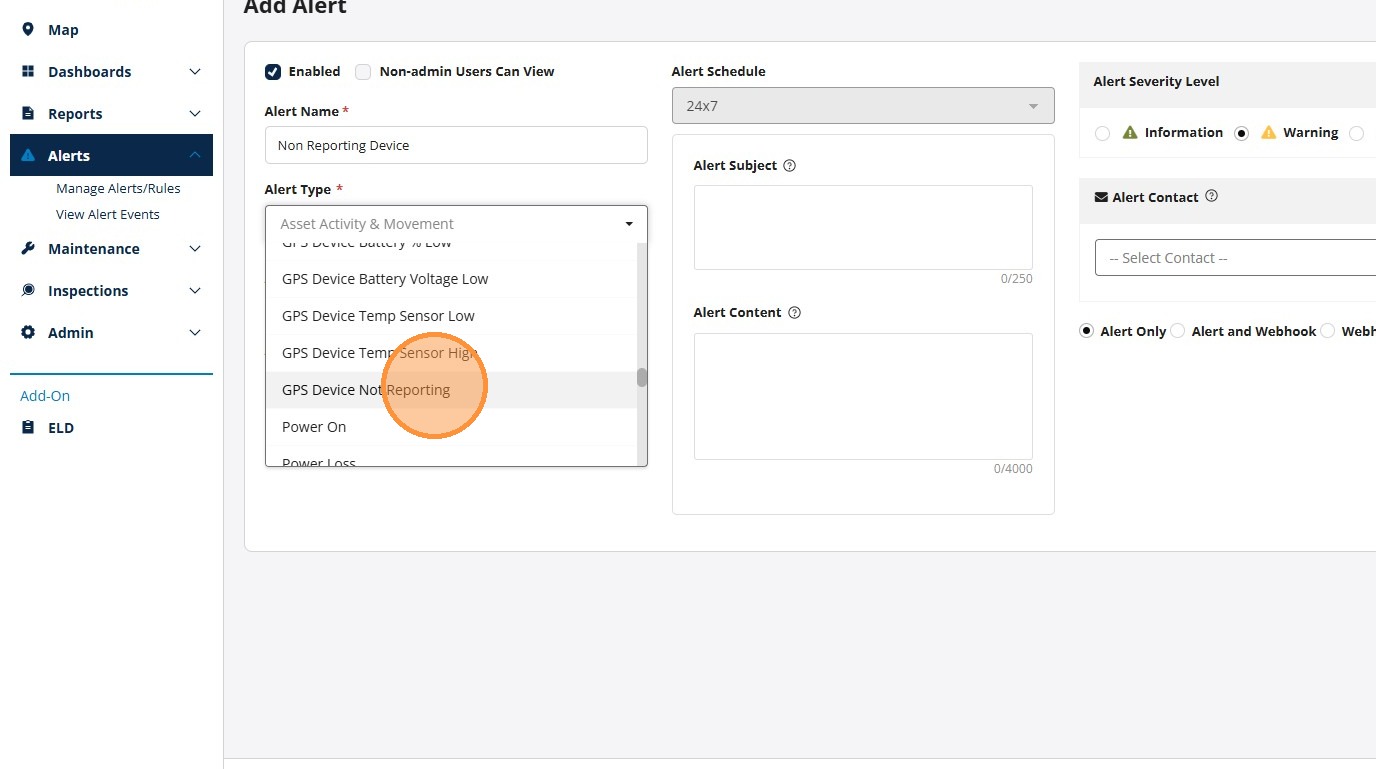The height and width of the screenshot is (769, 1376).
Task: Click the Alert Subject text box
Action: [x=863, y=227]
